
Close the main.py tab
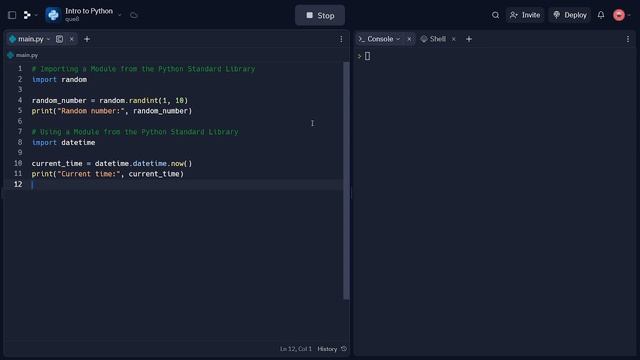point(71,39)
